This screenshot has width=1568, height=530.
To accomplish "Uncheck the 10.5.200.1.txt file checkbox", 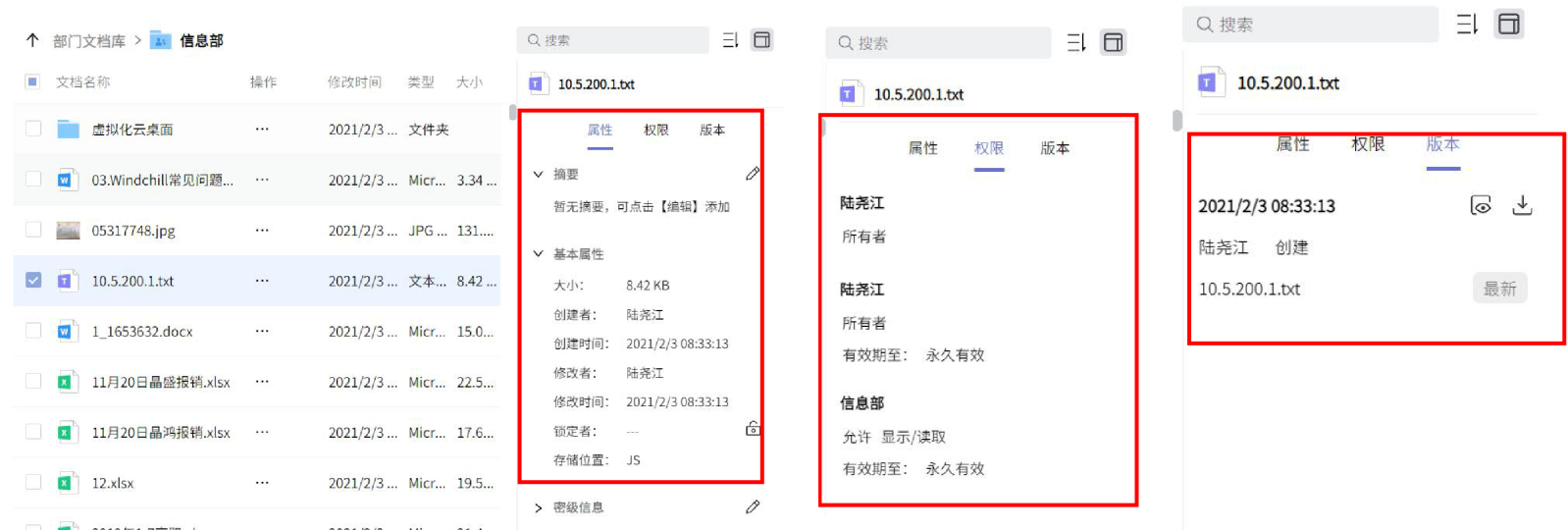I will coord(33,281).
